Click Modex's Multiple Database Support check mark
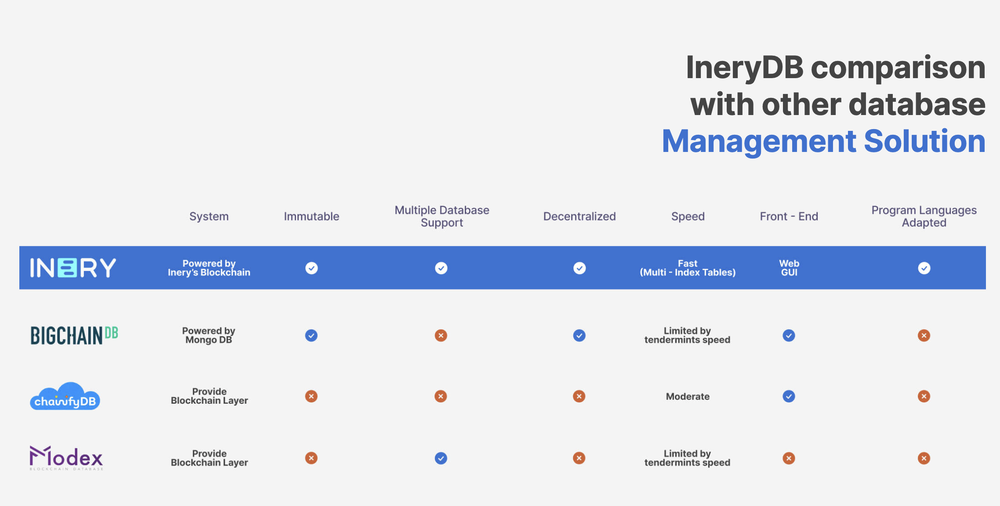 pos(441,458)
